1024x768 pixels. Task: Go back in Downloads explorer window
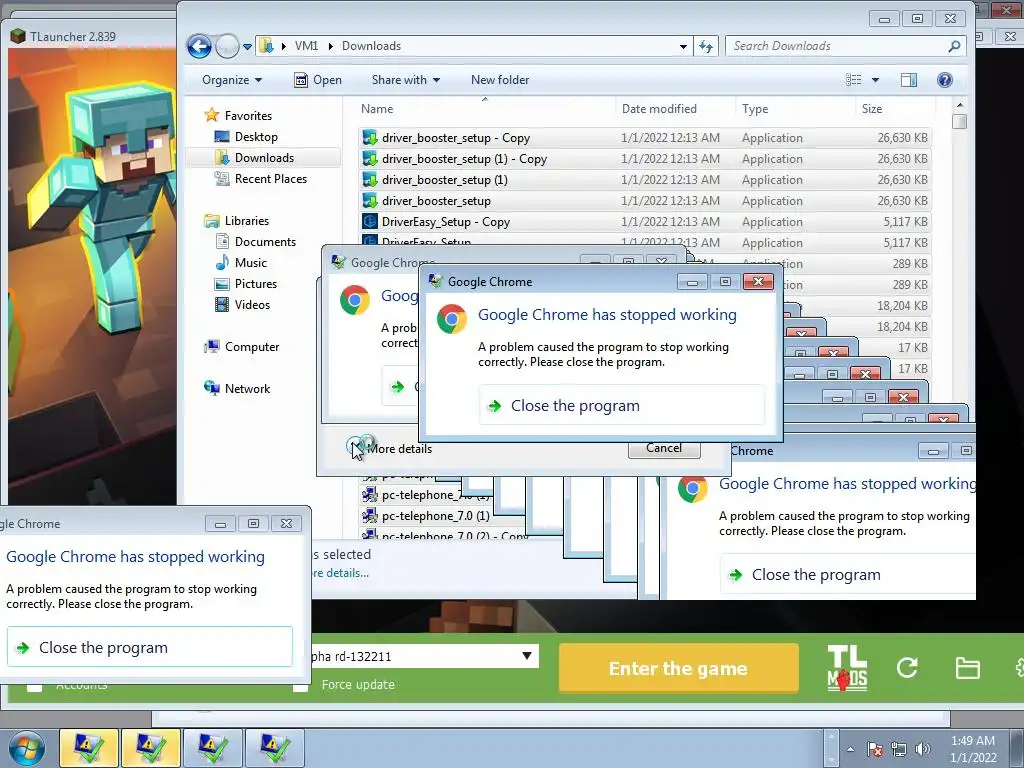199,46
